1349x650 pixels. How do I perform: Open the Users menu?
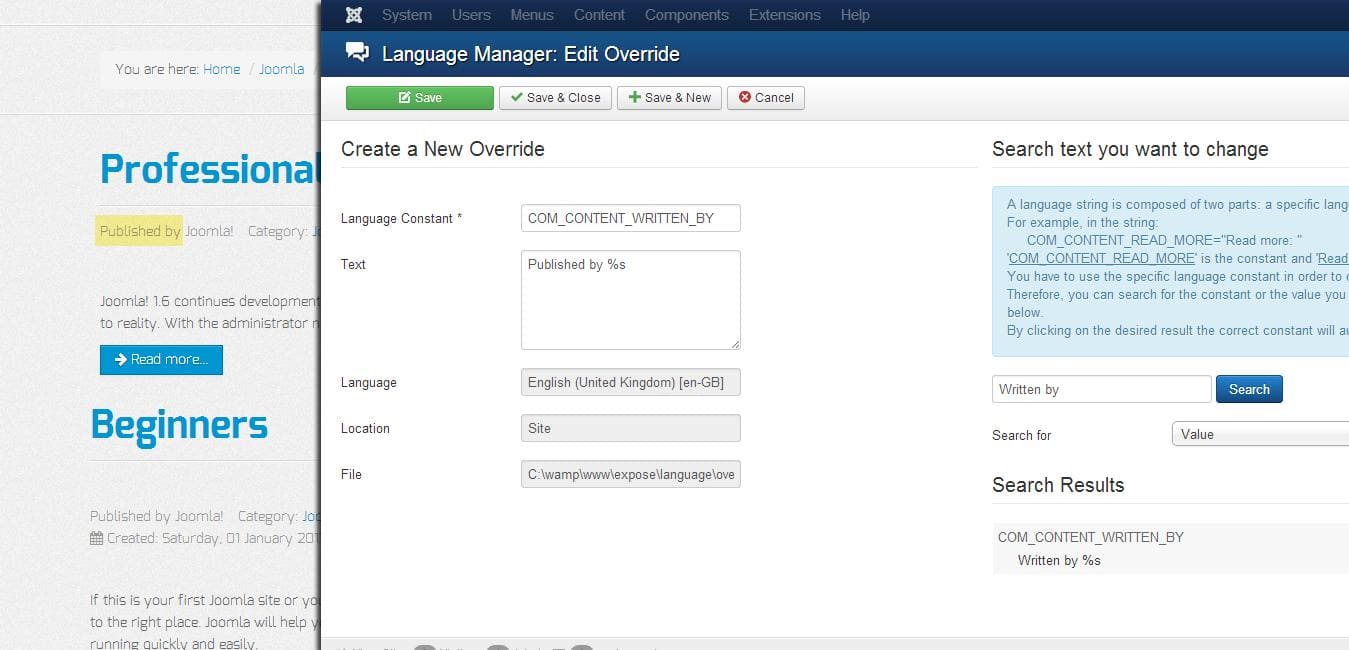tap(471, 15)
